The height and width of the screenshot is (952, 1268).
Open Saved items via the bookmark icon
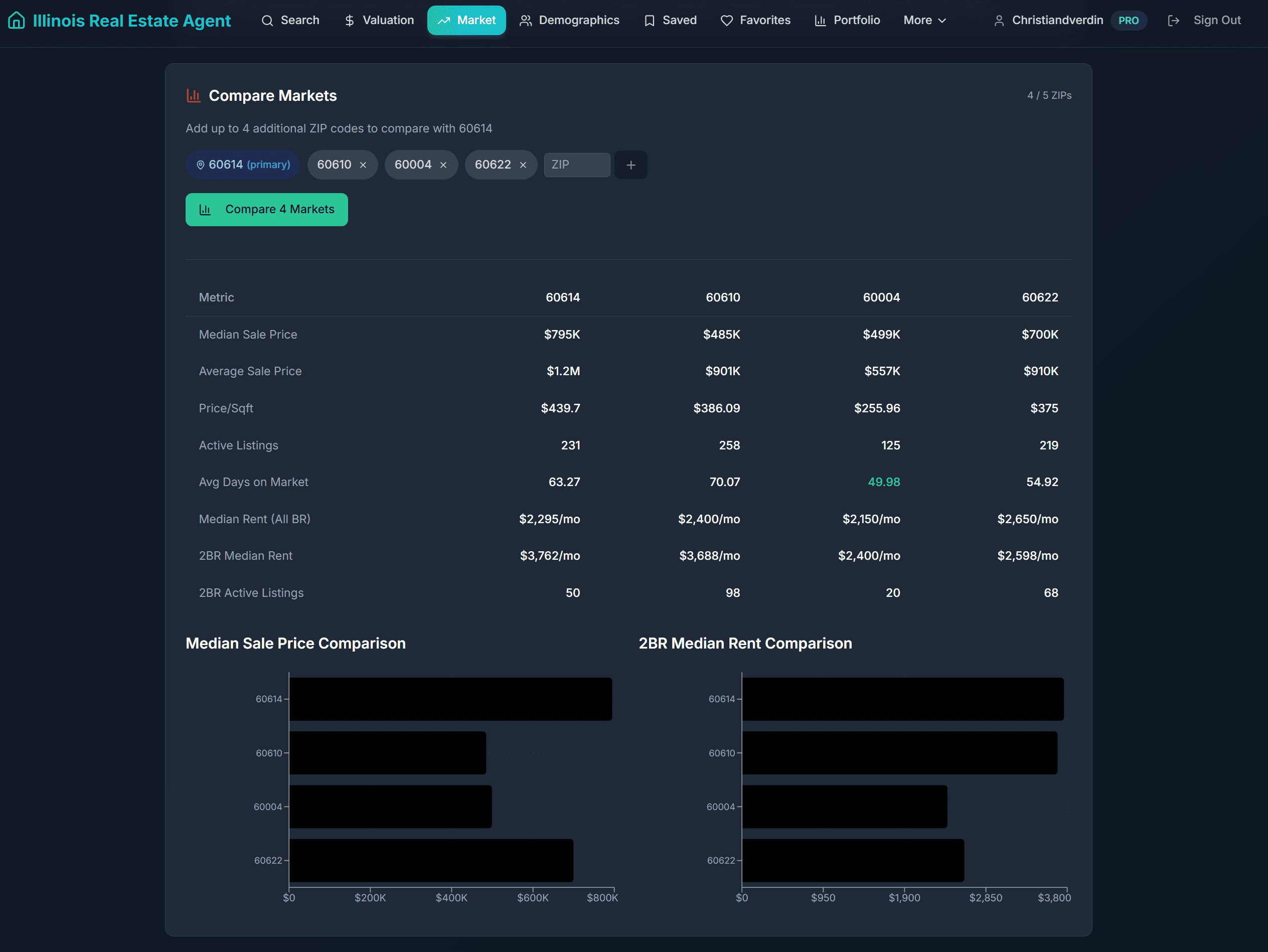coord(649,20)
